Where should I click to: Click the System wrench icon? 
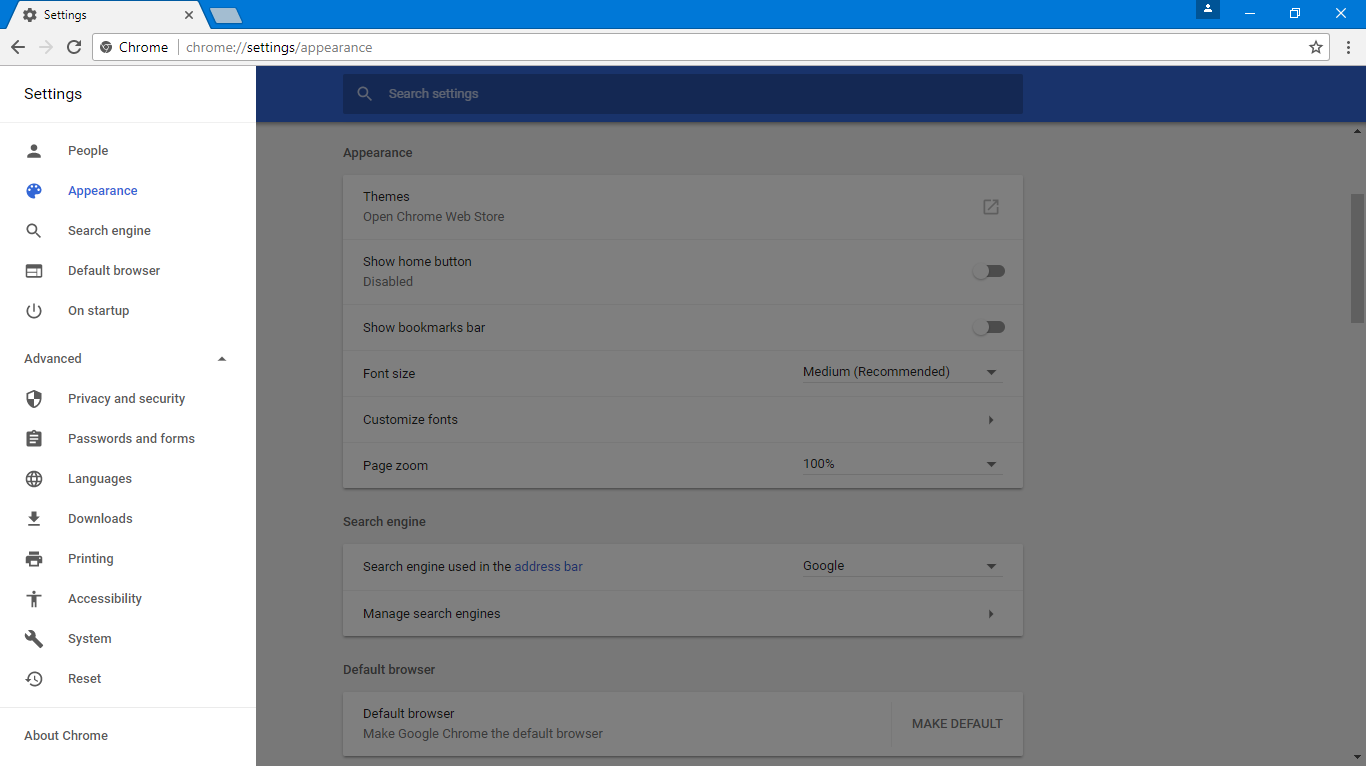[34, 639]
